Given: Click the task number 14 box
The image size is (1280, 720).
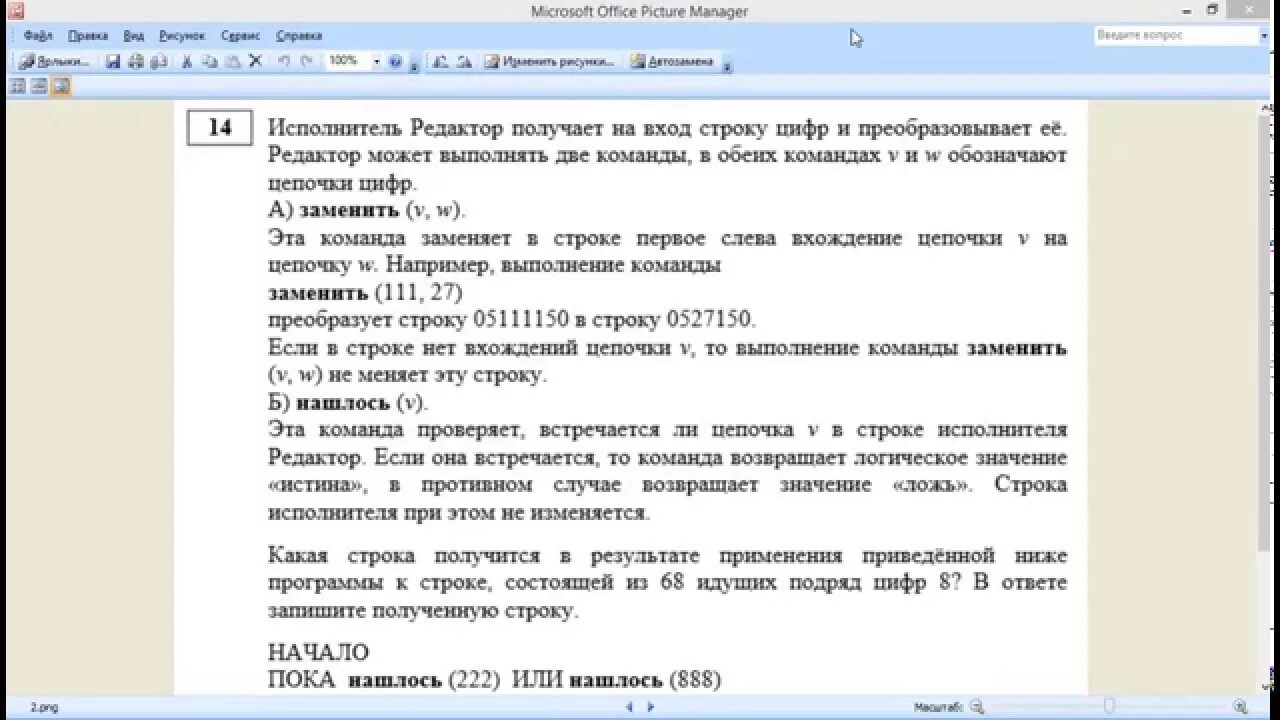Looking at the screenshot, I should click(220, 128).
